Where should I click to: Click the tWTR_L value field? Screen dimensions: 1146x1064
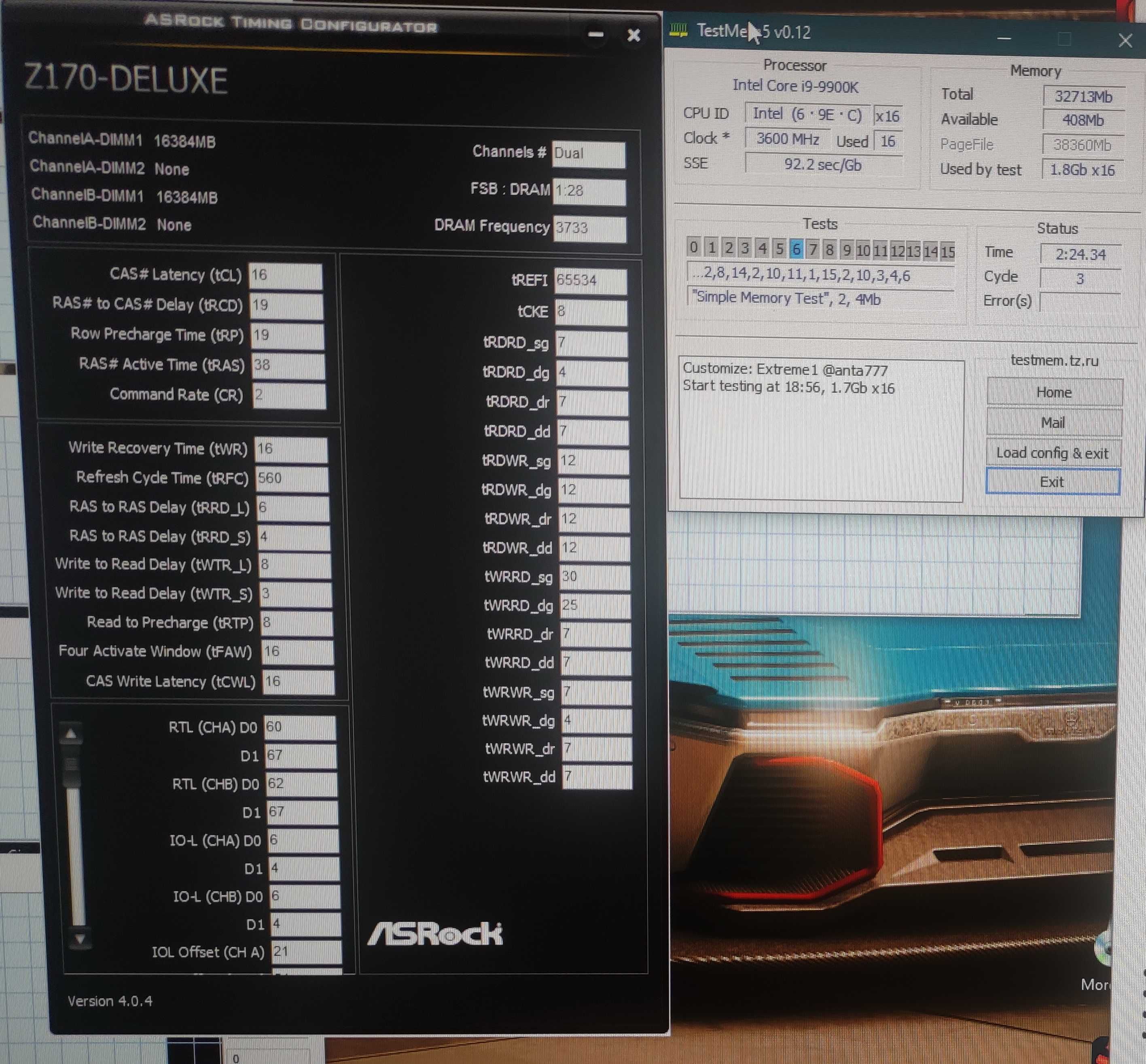(295, 566)
